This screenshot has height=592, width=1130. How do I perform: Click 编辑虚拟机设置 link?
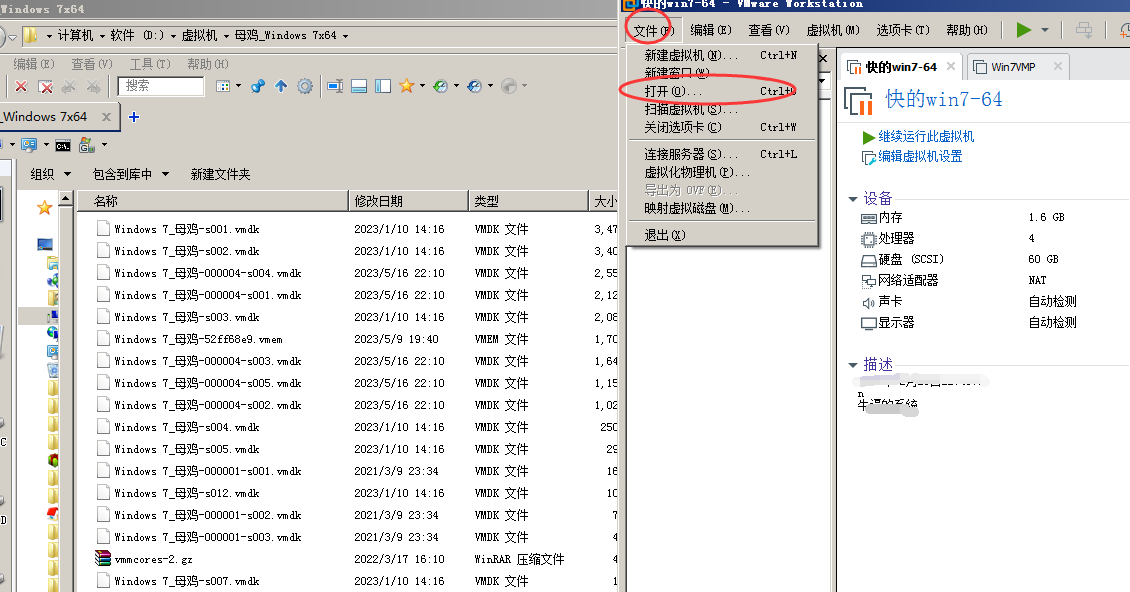coord(919,157)
